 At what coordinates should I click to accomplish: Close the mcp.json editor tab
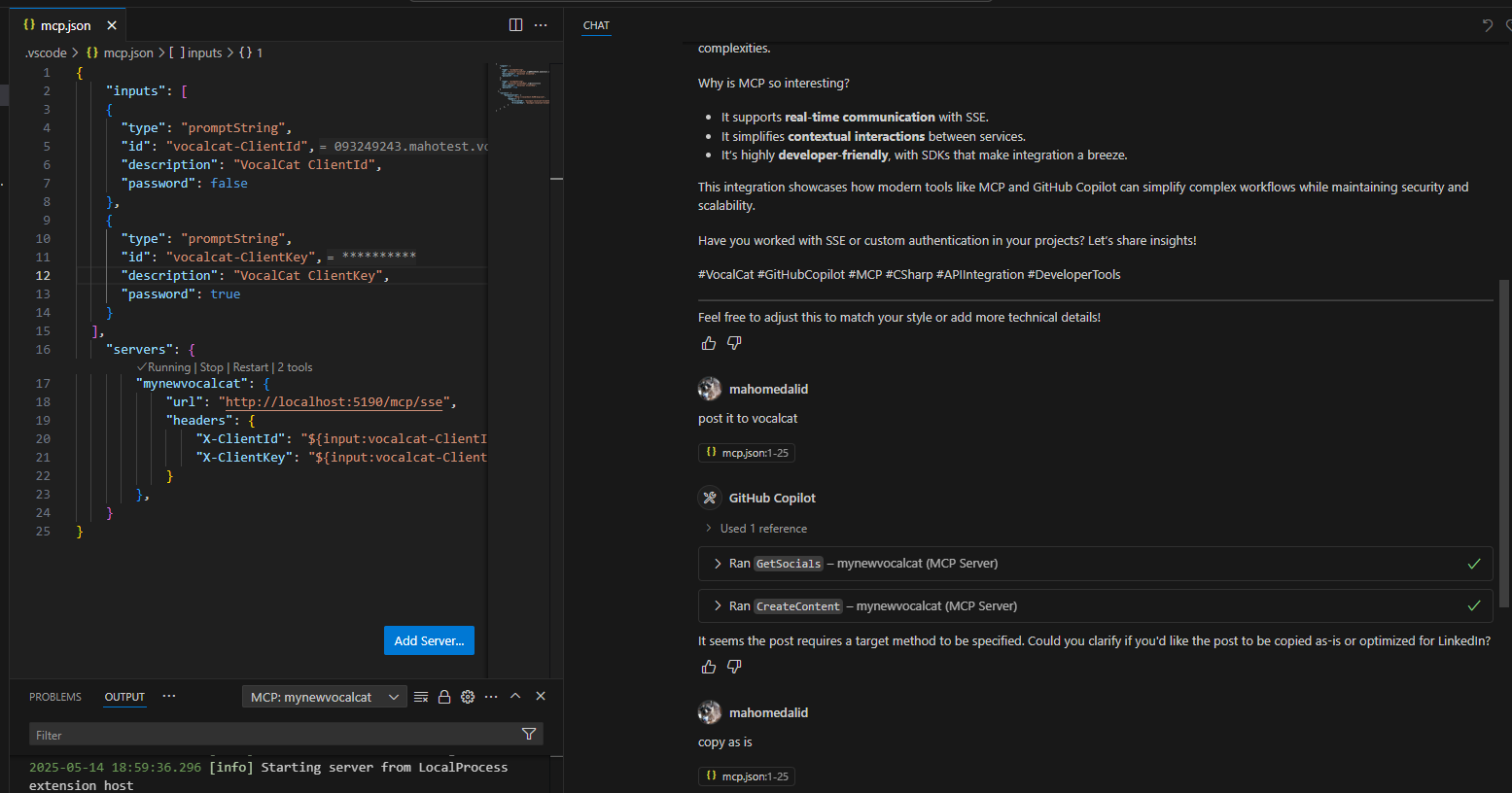click(112, 25)
